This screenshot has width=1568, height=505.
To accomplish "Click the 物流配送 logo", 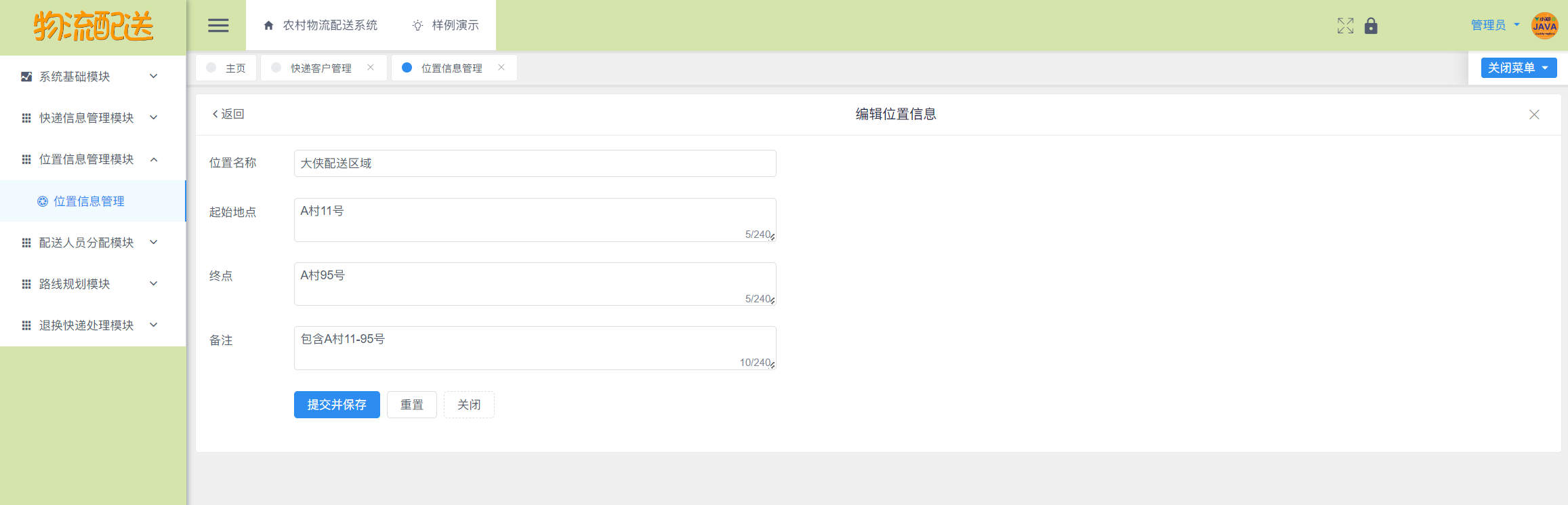I will pyautogui.click(x=94, y=26).
